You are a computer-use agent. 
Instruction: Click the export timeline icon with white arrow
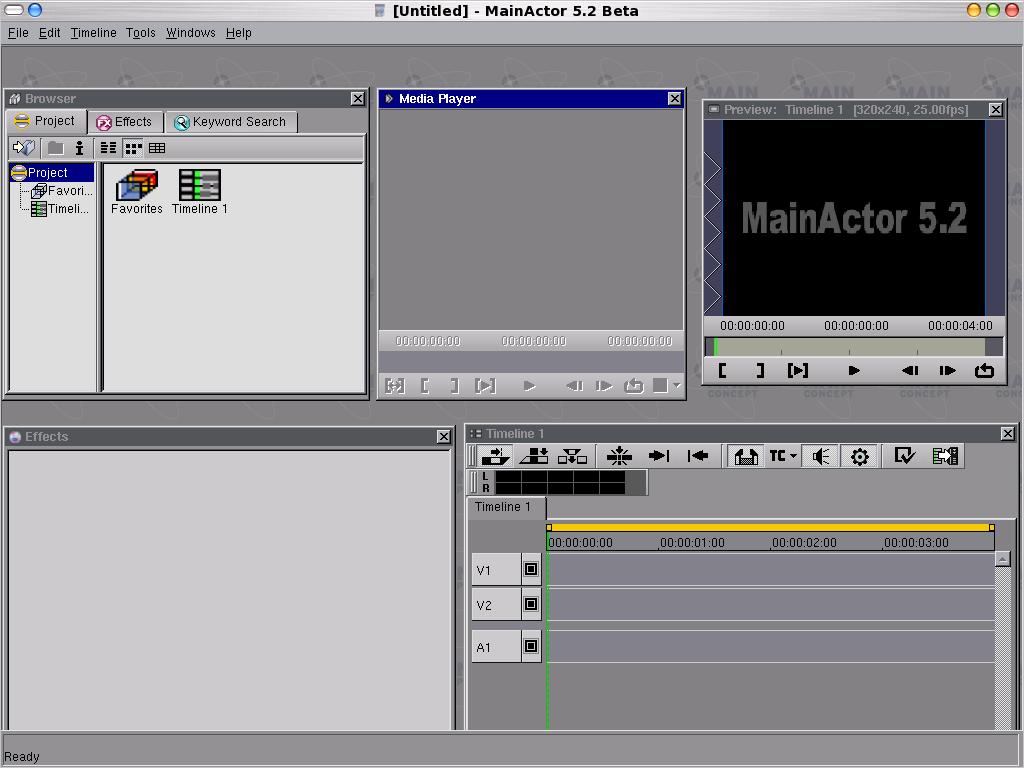click(945, 456)
